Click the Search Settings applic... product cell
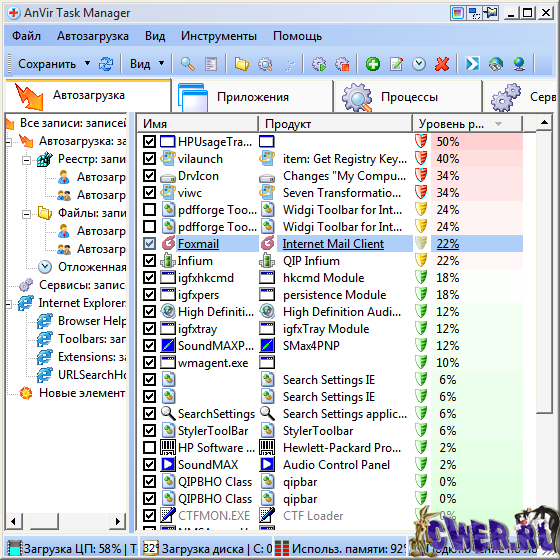The image size is (560, 560). coord(345,414)
